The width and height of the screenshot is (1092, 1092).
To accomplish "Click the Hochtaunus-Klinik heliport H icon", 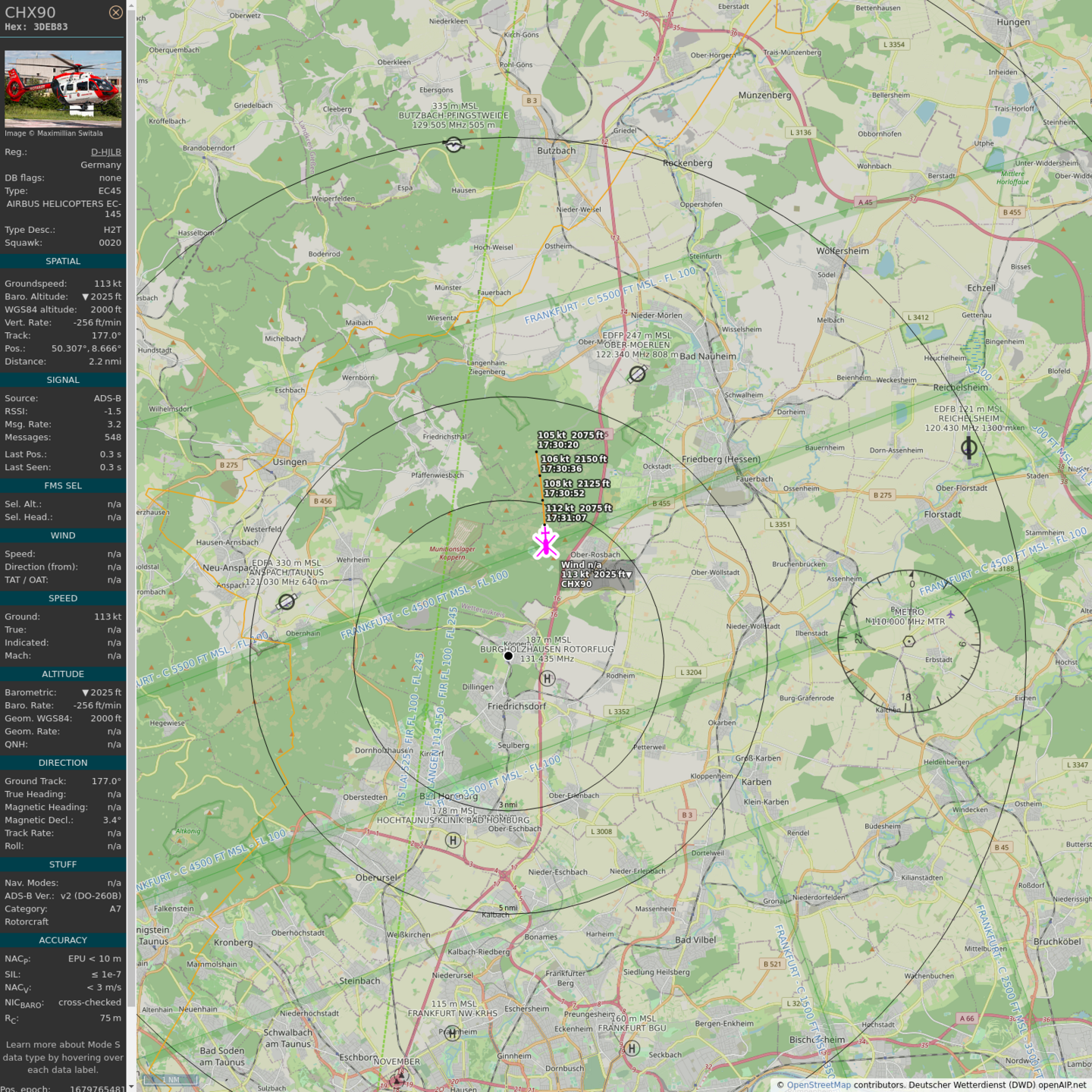I will point(453,840).
